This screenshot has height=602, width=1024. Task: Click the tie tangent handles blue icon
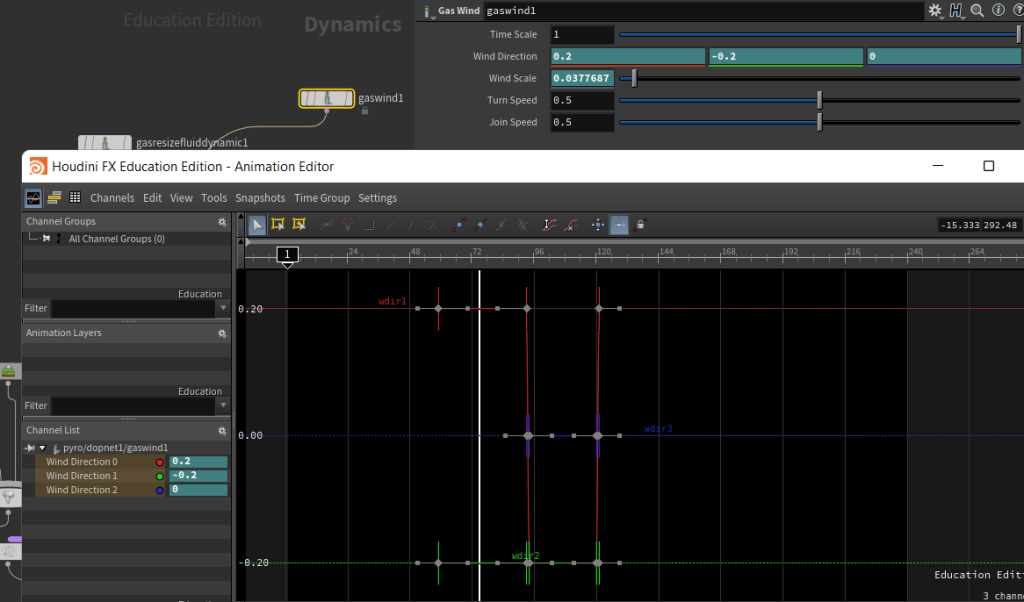(480, 225)
